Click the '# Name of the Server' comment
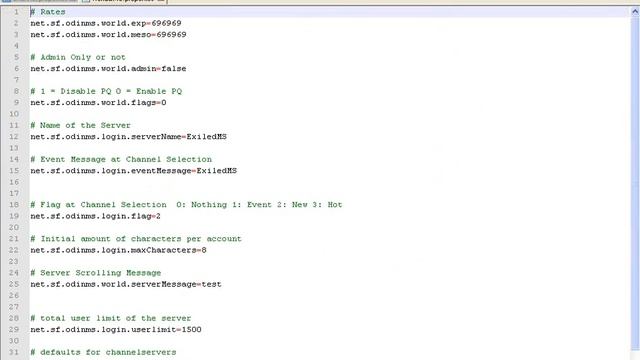Image resolution: width=640 pixels, height=360 pixels. pos(80,125)
